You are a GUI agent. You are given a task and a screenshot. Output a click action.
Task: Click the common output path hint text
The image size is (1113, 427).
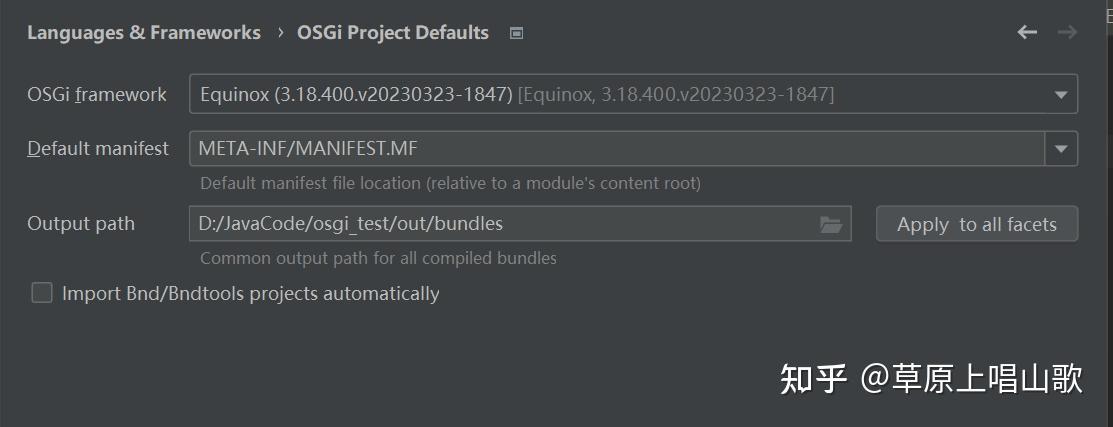click(378, 258)
